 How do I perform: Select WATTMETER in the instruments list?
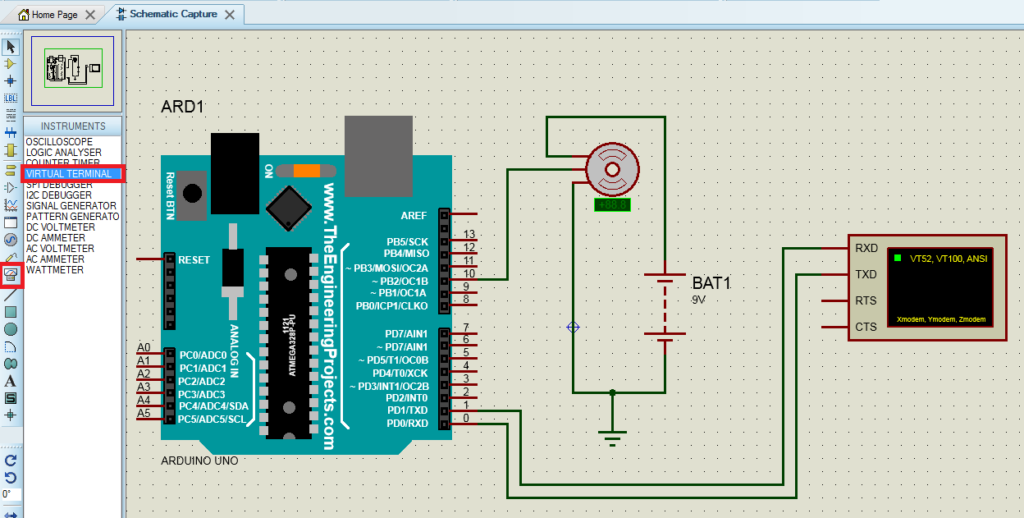(x=52, y=270)
